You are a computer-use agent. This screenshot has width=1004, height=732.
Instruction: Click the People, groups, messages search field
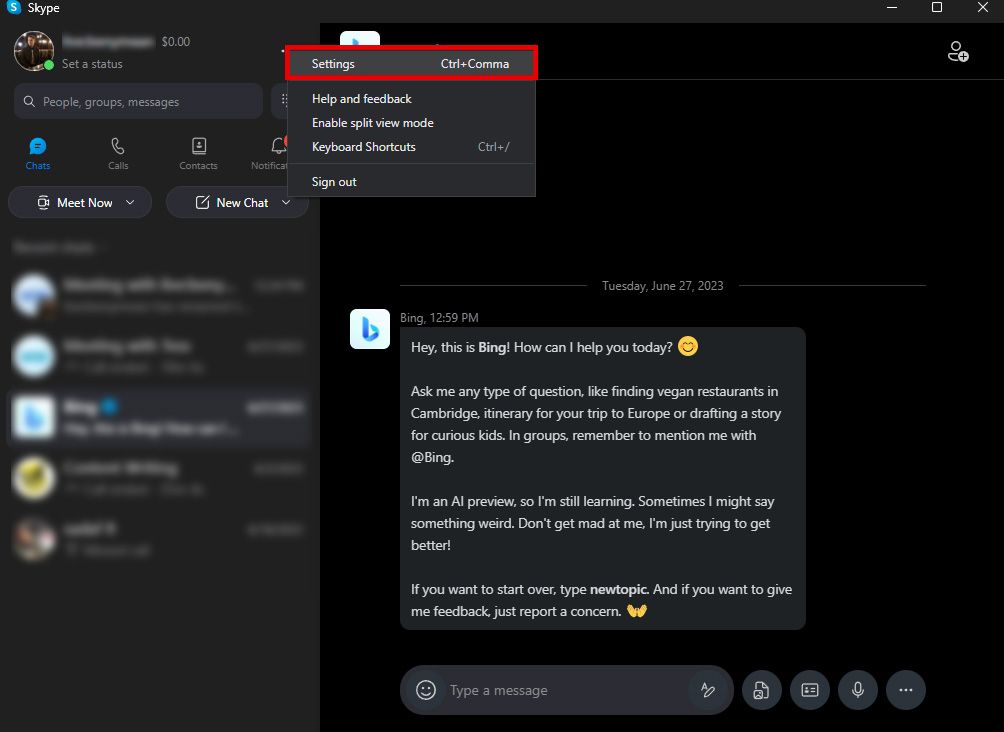(x=138, y=100)
